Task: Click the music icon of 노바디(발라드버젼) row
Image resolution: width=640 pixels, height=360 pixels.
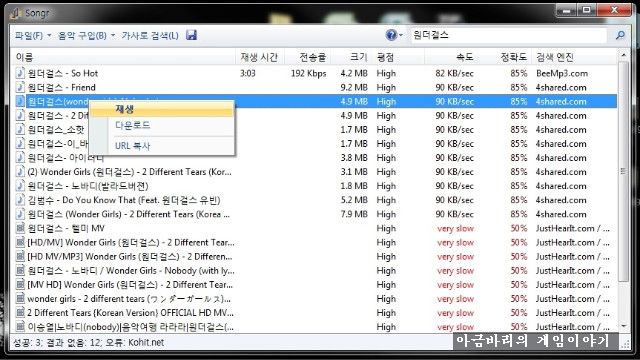Action: [20, 186]
